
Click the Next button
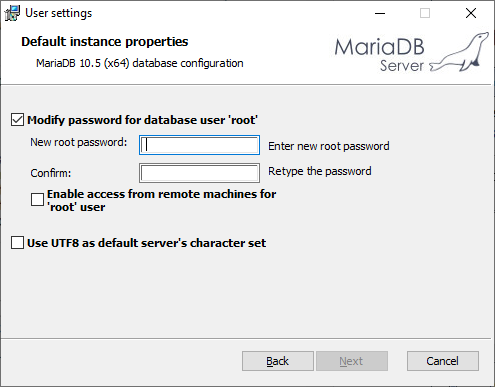[x=352, y=361]
